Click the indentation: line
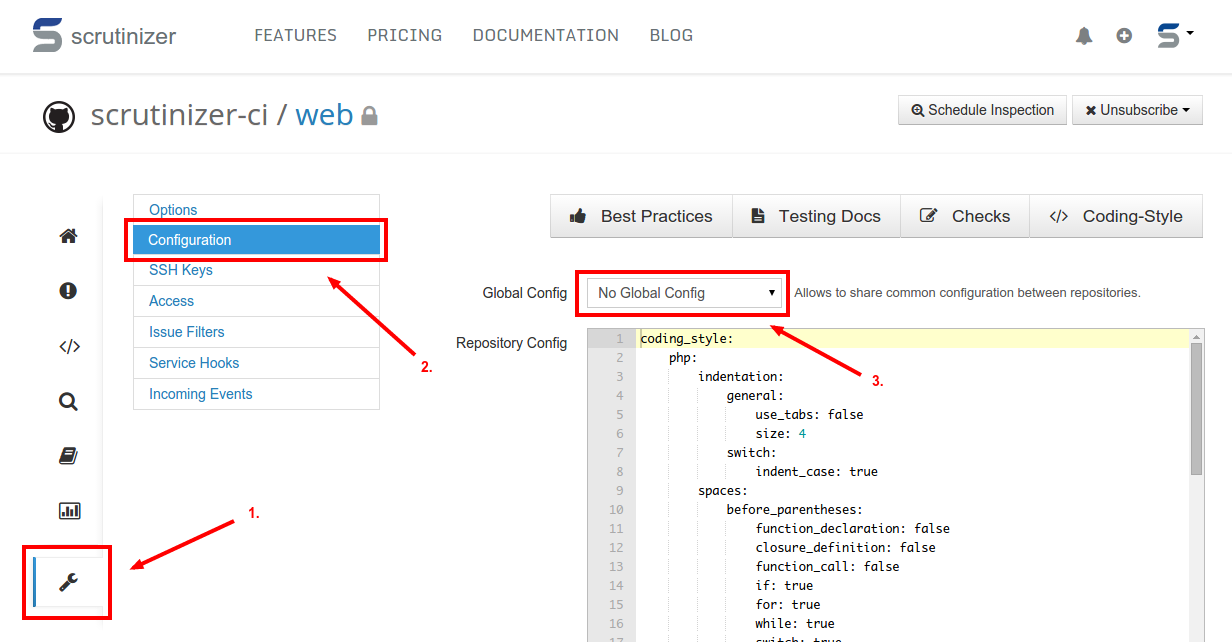1232x642 pixels. click(741, 377)
